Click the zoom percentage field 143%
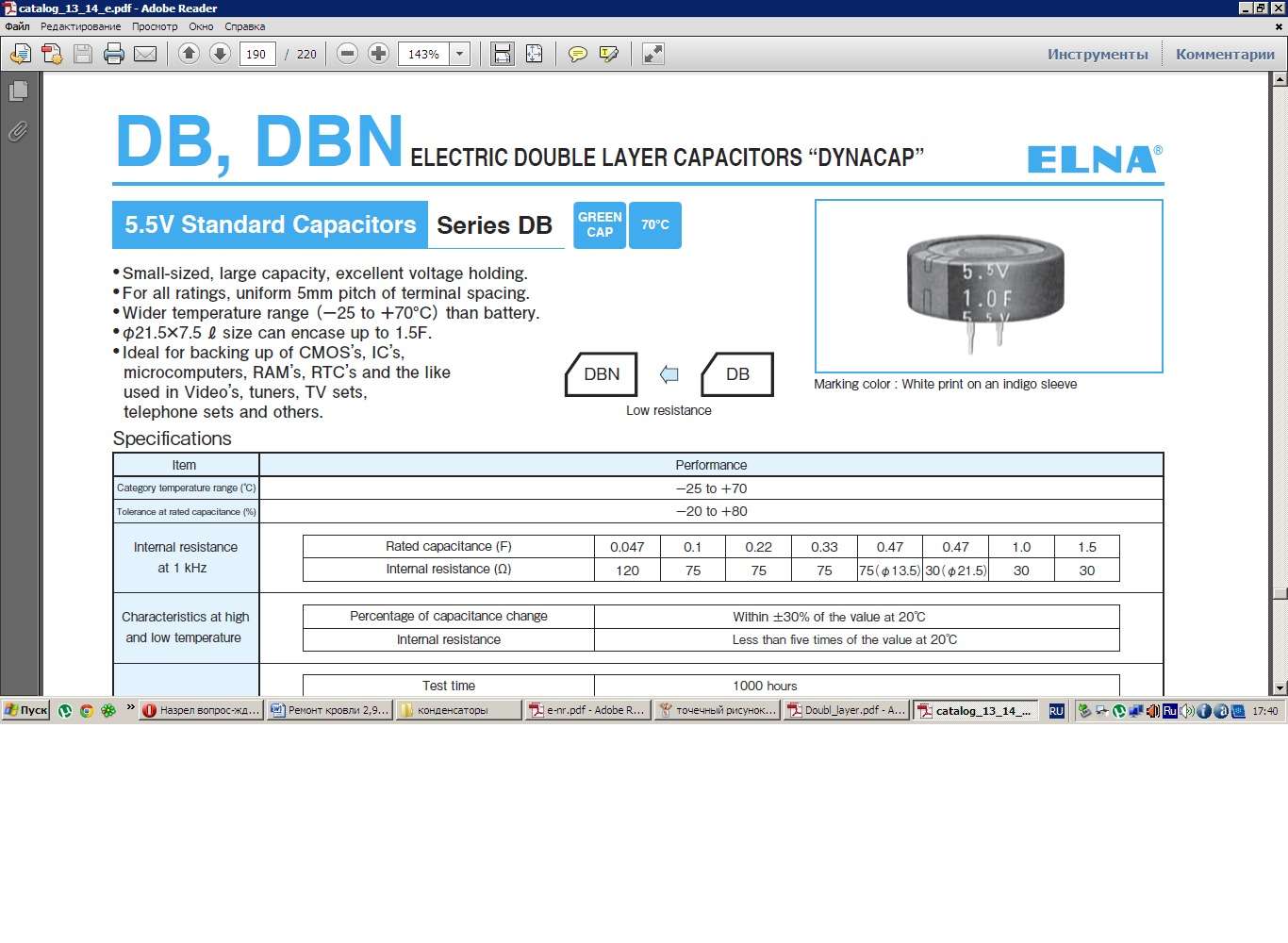1288x943 pixels. pos(424,54)
